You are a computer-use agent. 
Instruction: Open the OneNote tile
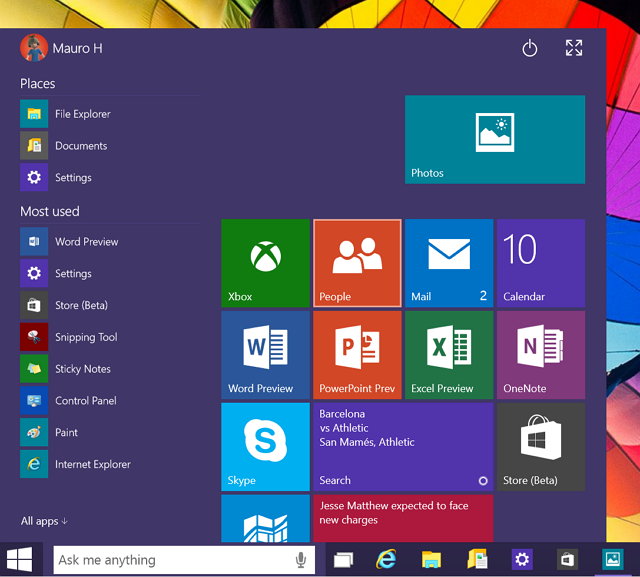coord(541,355)
